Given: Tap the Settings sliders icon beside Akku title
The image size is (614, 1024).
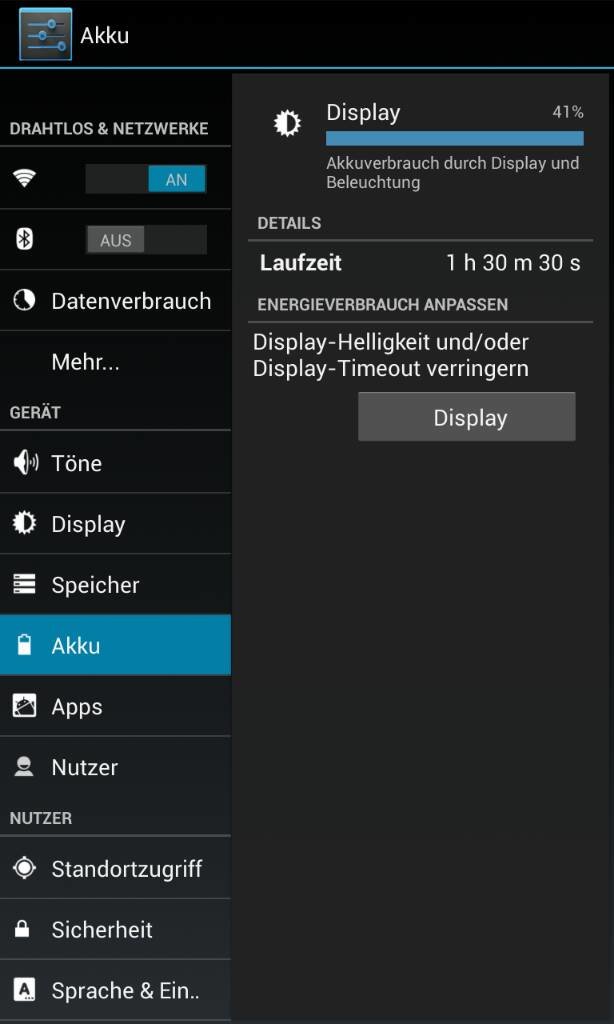Looking at the screenshot, I should pyautogui.click(x=45, y=34).
